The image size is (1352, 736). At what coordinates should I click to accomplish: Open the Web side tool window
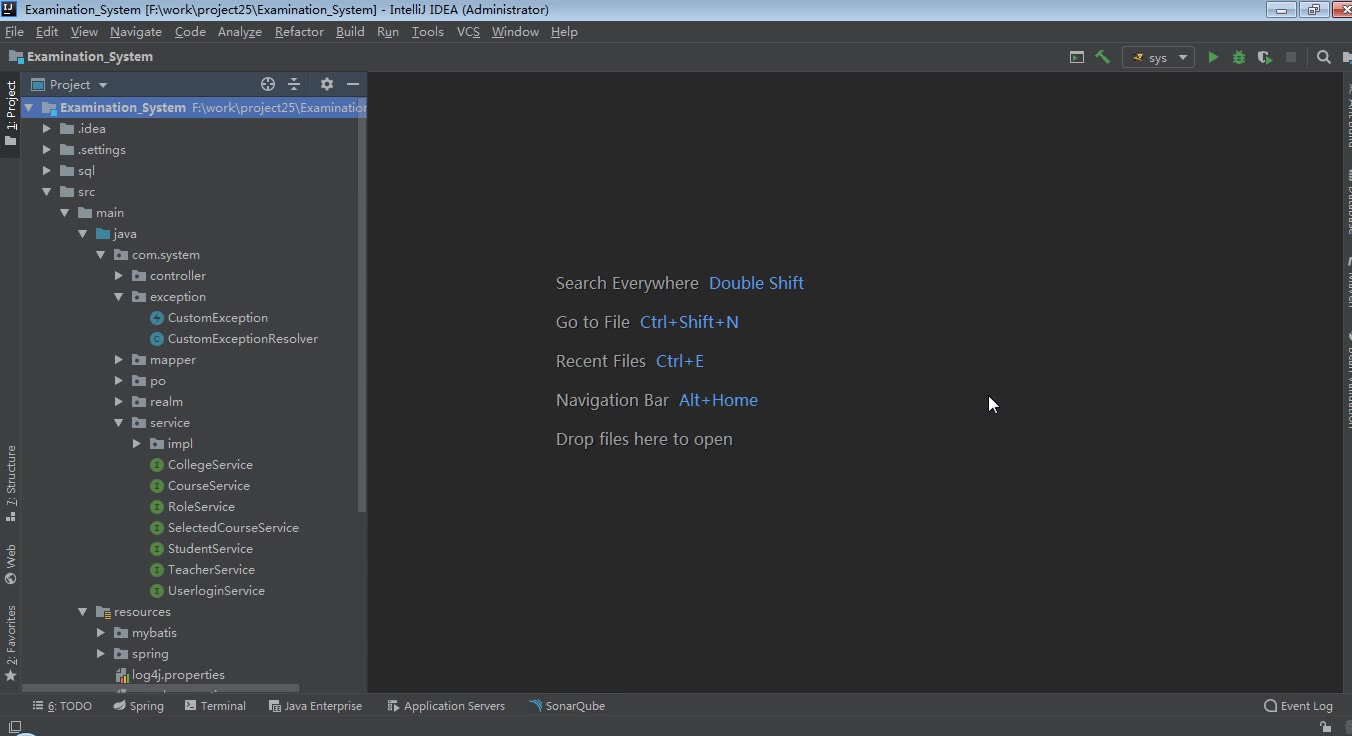click(x=11, y=564)
